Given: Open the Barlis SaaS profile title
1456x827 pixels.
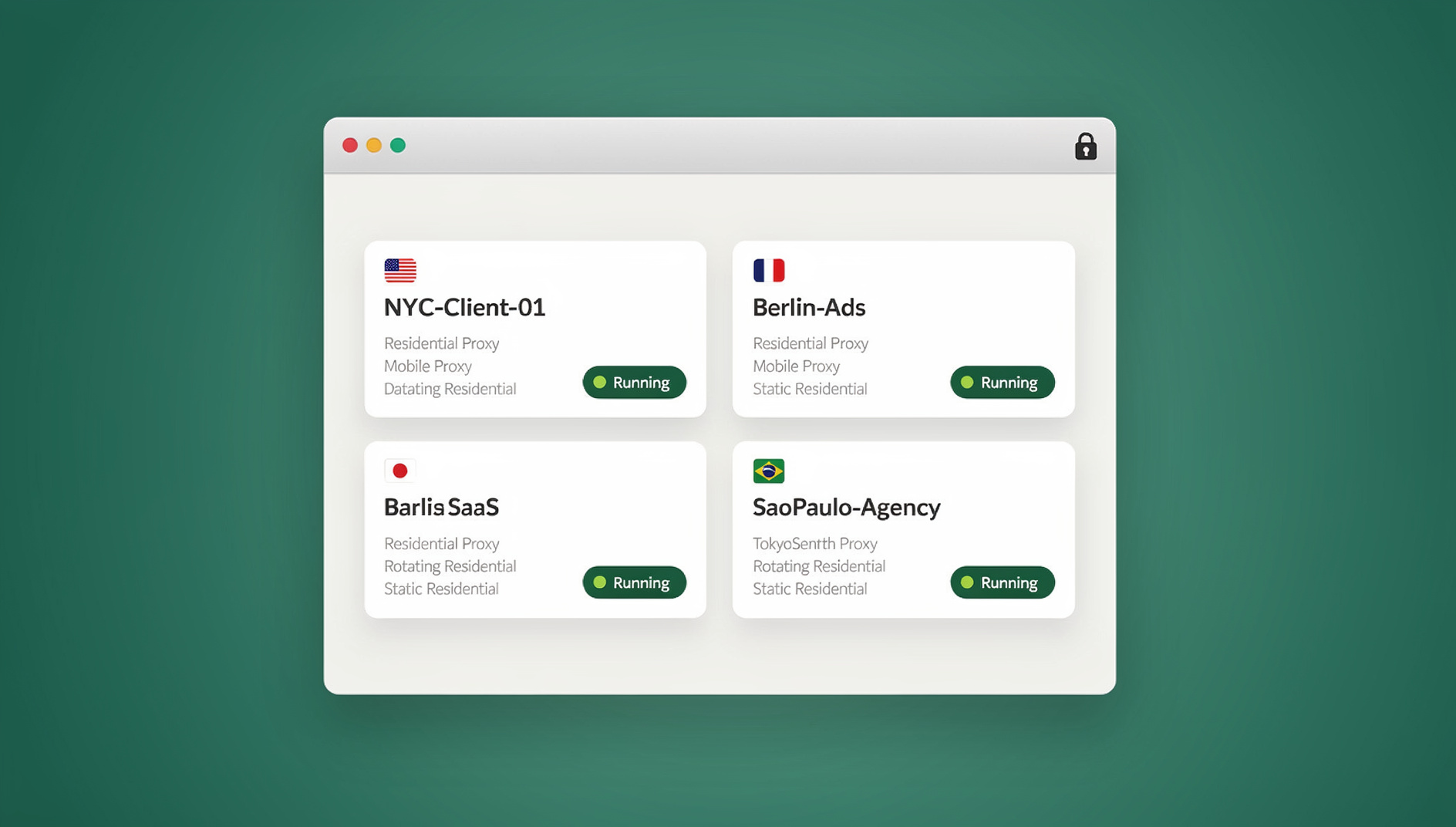Looking at the screenshot, I should click(x=441, y=508).
